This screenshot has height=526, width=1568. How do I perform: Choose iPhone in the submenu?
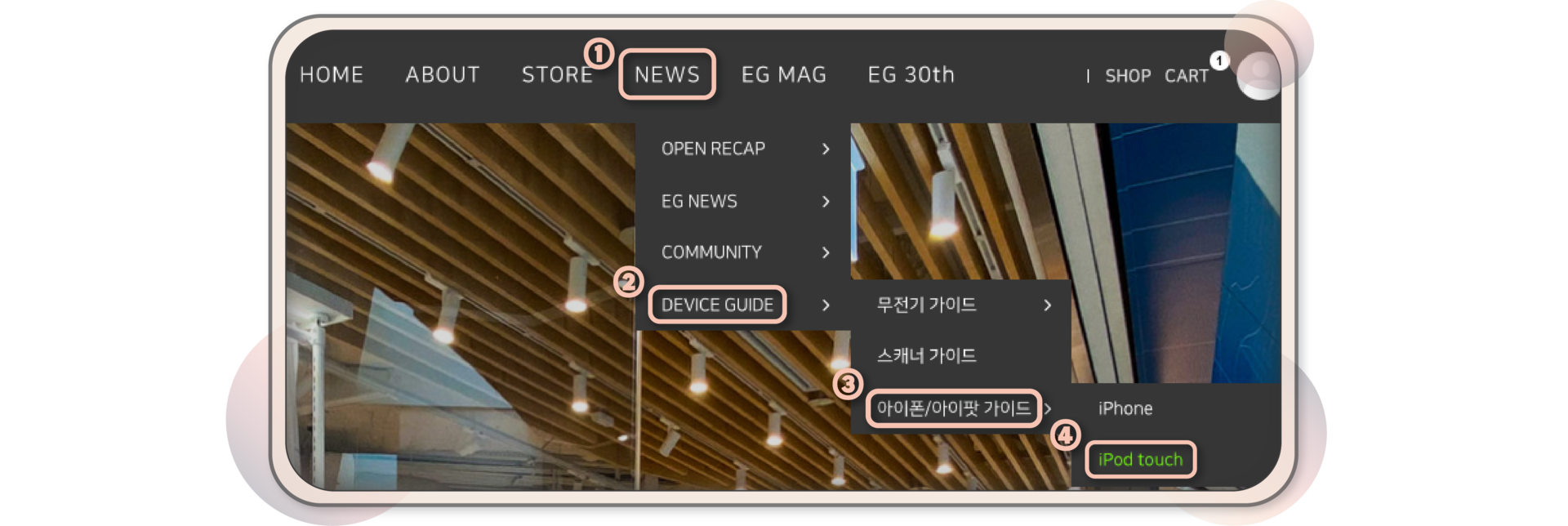tap(1125, 408)
